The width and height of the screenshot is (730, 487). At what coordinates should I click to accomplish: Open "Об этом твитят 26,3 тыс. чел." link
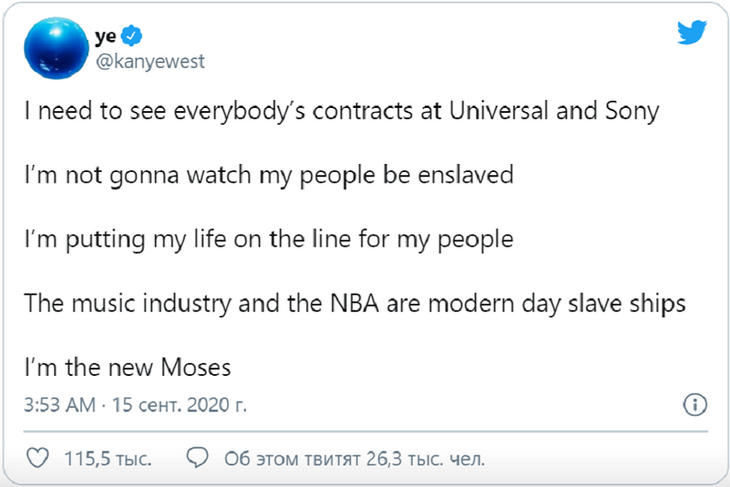(x=354, y=460)
